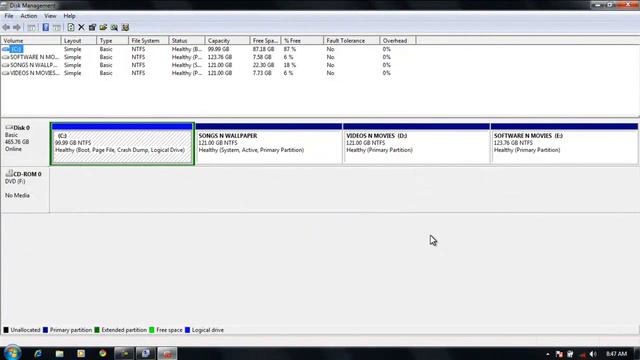
Task: Click the 87 % free value
Action: pos(290,49)
